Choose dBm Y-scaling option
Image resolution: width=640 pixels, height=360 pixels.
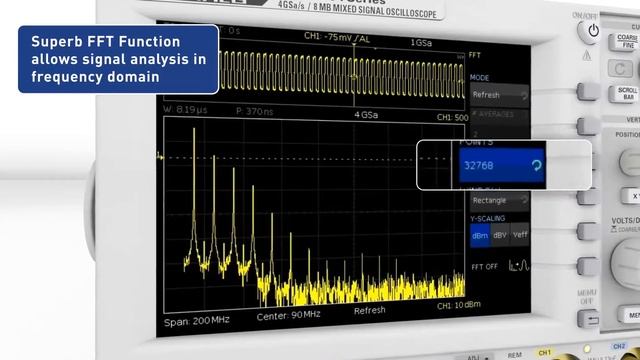(x=480, y=236)
